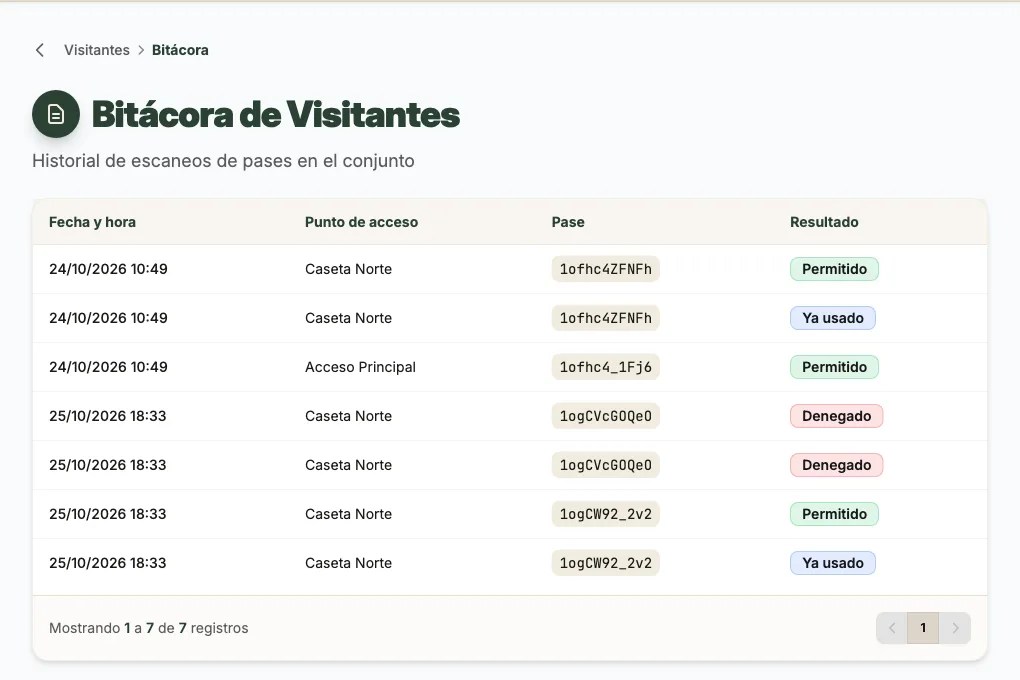This screenshot has height=680, width=1020.
Task: Select pass code 1ofhc4_1Fj6
Action: tap(606, 367)
